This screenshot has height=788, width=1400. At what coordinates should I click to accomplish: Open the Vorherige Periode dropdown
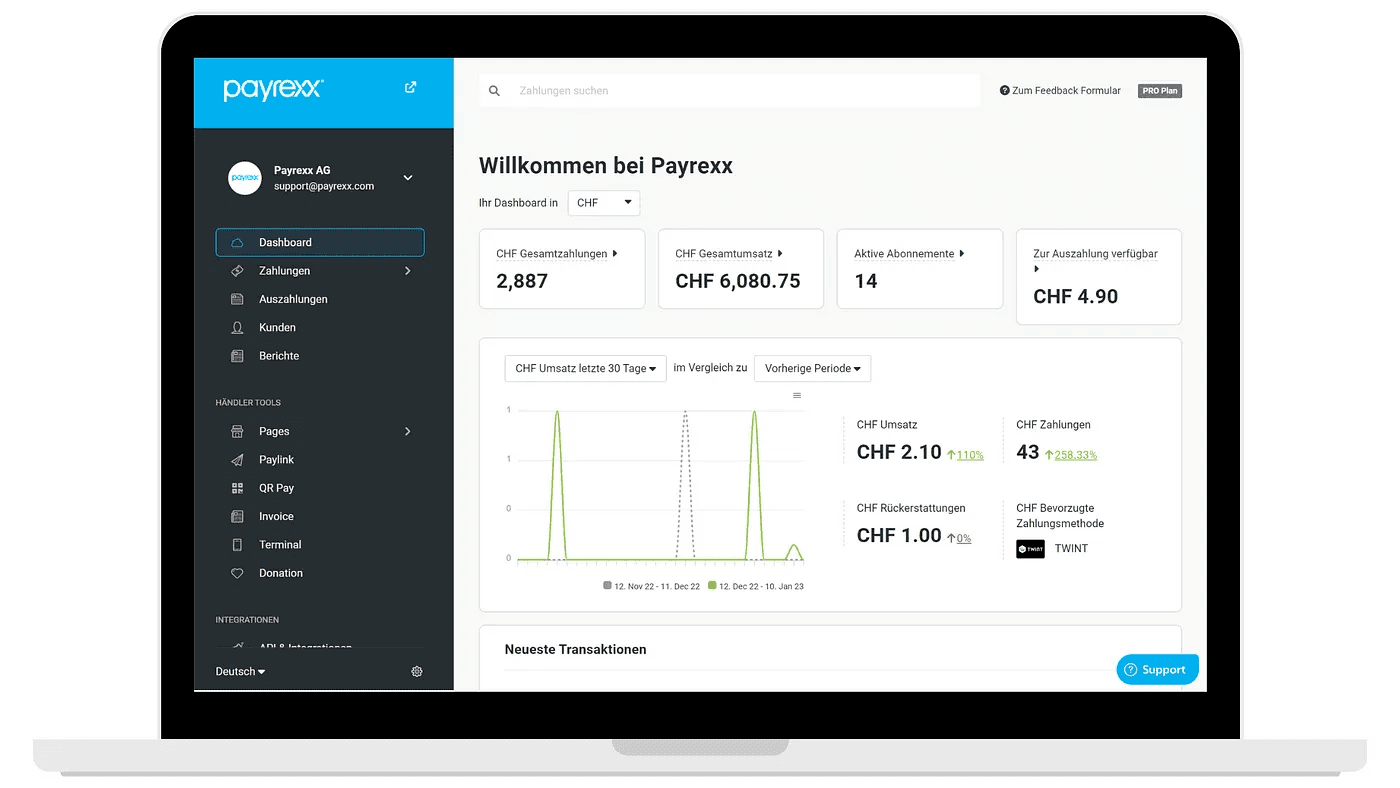[812, 368]
